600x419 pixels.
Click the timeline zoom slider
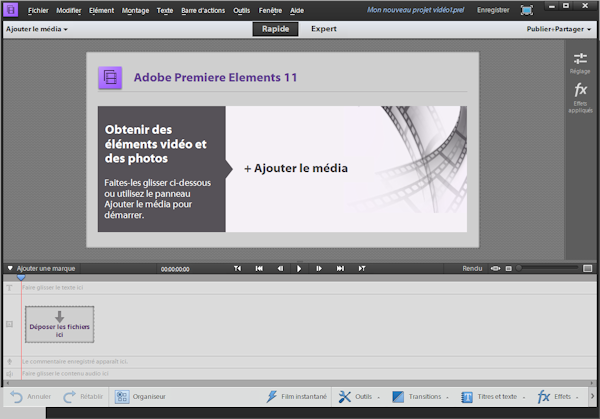click(x=547, y=268)
